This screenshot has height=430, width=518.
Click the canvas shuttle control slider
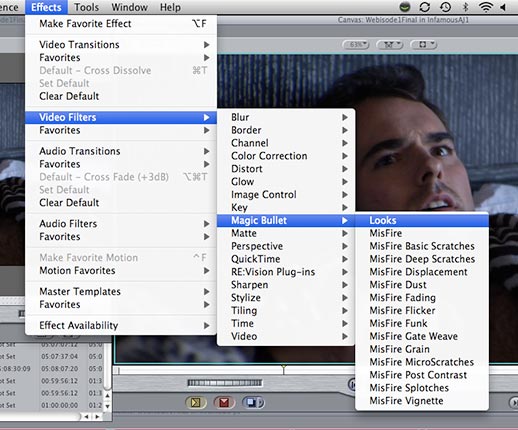coord(225,383)
